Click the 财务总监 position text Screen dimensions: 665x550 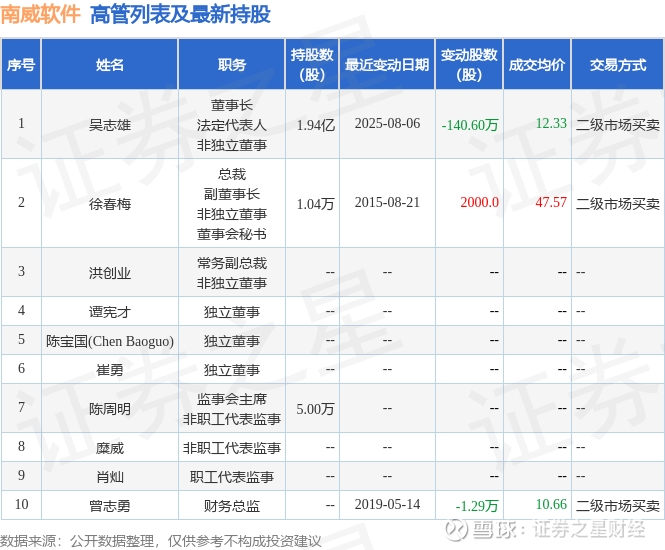(232, 506)
